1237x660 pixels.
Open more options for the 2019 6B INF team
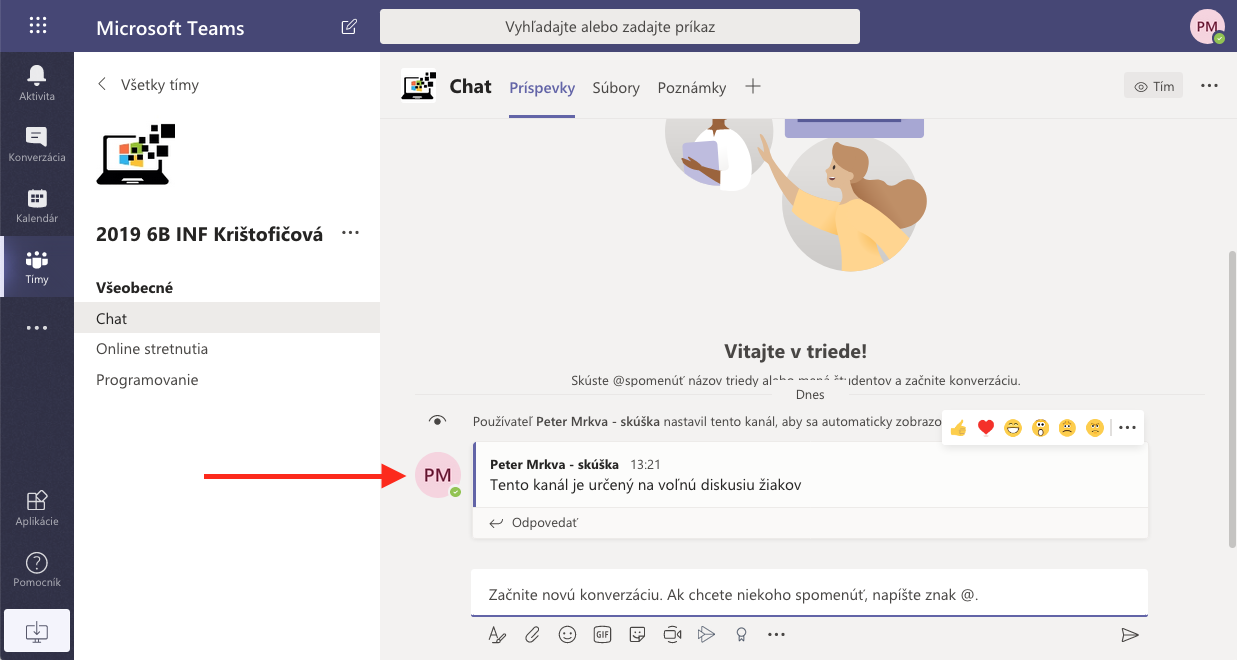[350, 234]
